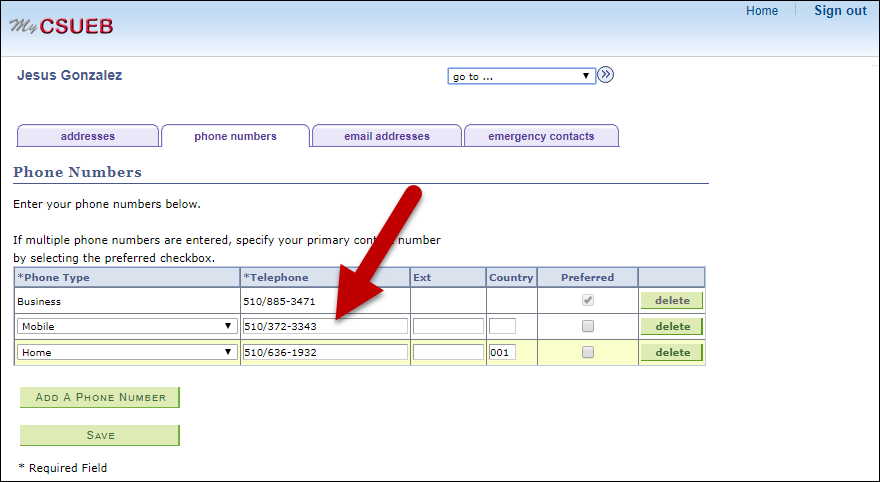Click the Phone Numbers section heading
Image resolution: width=880 pixels, height=482 pixels.
tap(77, 172)
